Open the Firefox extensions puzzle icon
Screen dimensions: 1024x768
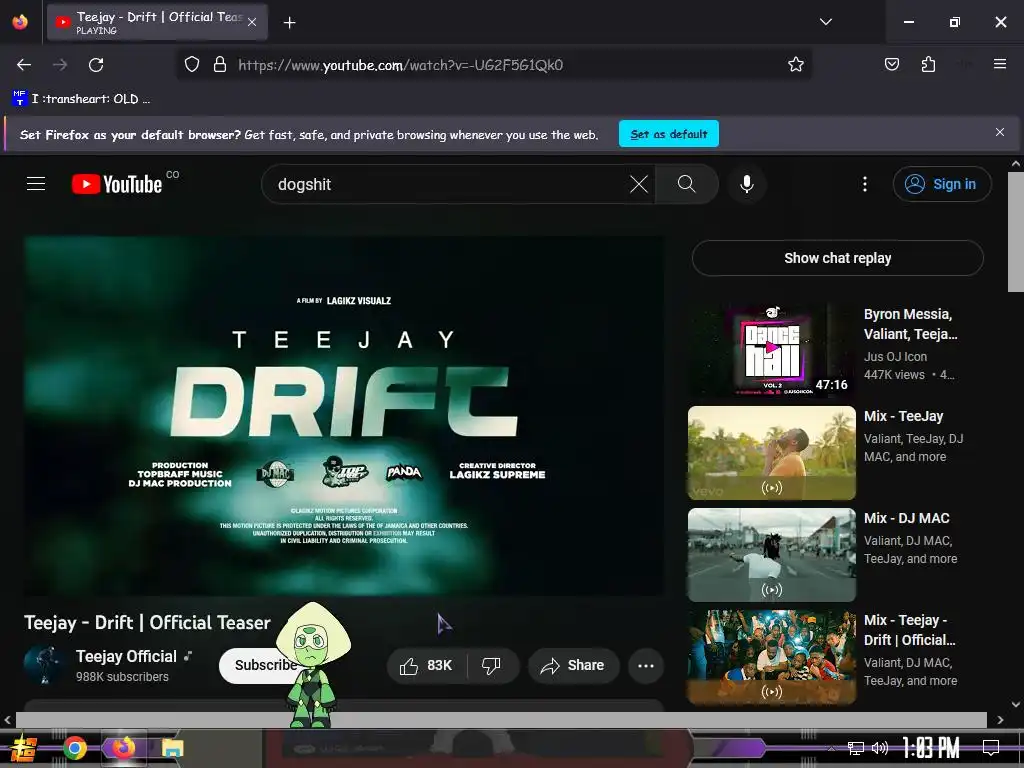tap(928, 65)
